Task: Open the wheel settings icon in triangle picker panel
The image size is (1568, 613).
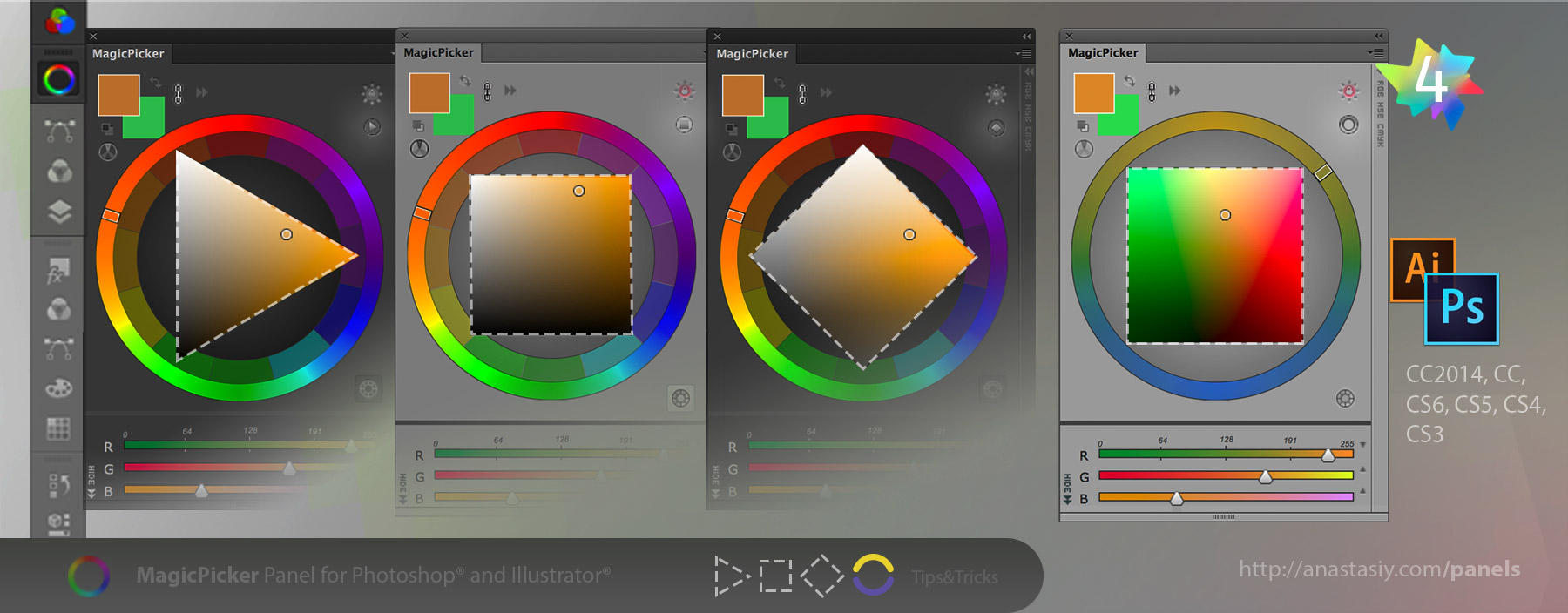Action: point(368,388)
